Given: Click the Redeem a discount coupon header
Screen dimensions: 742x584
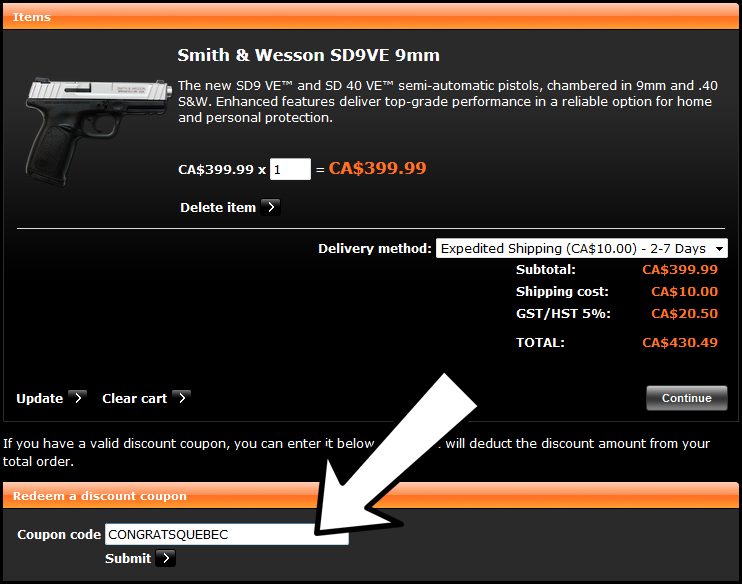Looking at the screenshot, I should (371, 496).
